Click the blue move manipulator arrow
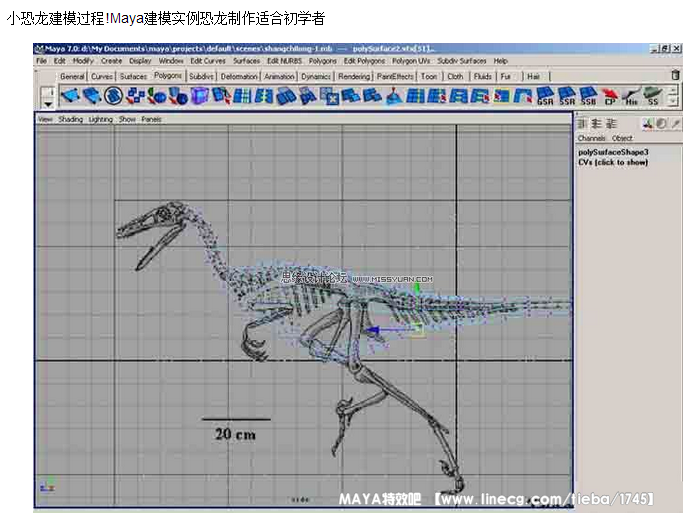This screenshot has width=688, height=516. [x=374, y=330]
